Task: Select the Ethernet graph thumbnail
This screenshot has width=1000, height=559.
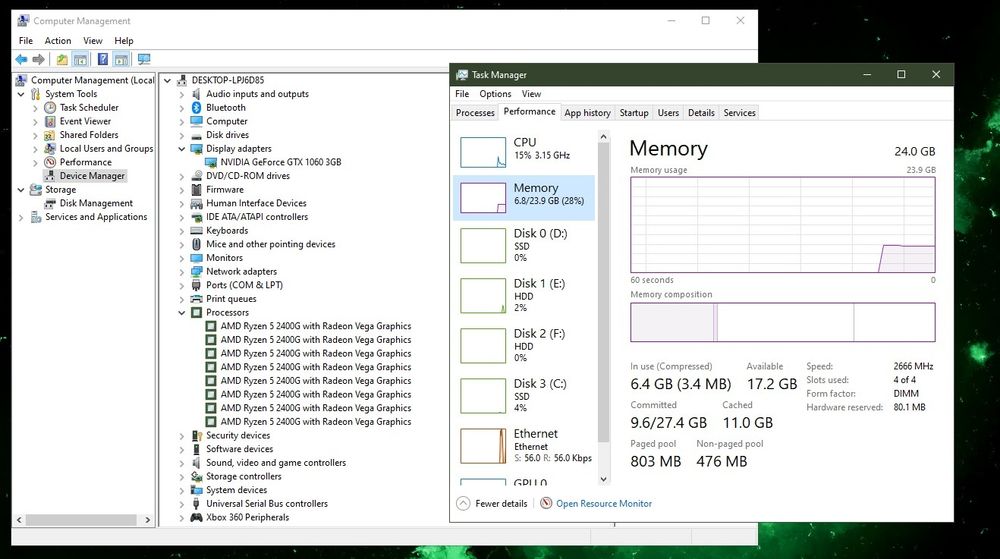Action: (483, 446)
